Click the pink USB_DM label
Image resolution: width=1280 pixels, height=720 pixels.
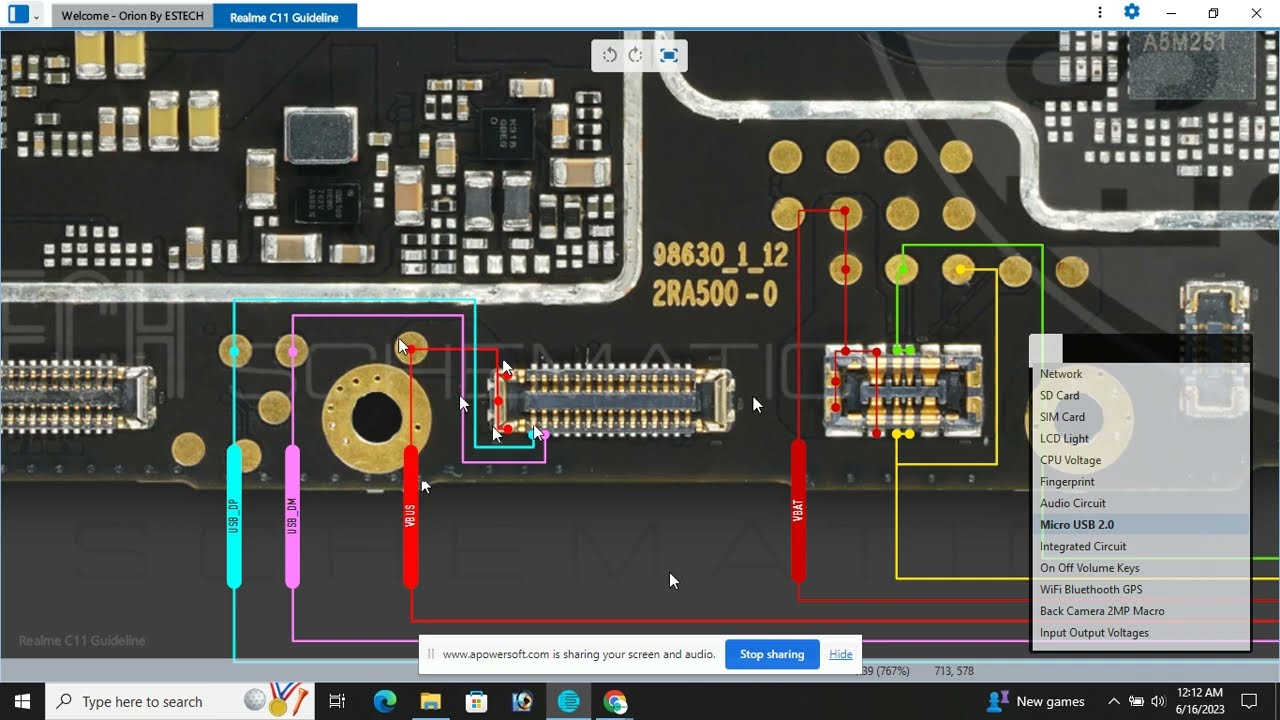point(292,516)
